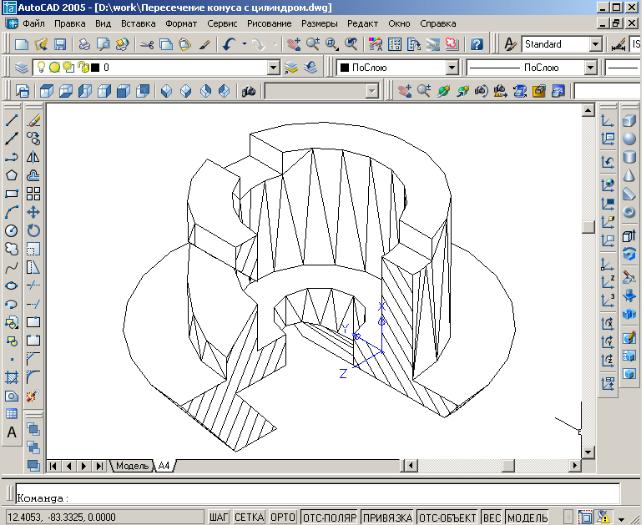Toggle ПРИВЯЗКА object snap

(388, 517)
